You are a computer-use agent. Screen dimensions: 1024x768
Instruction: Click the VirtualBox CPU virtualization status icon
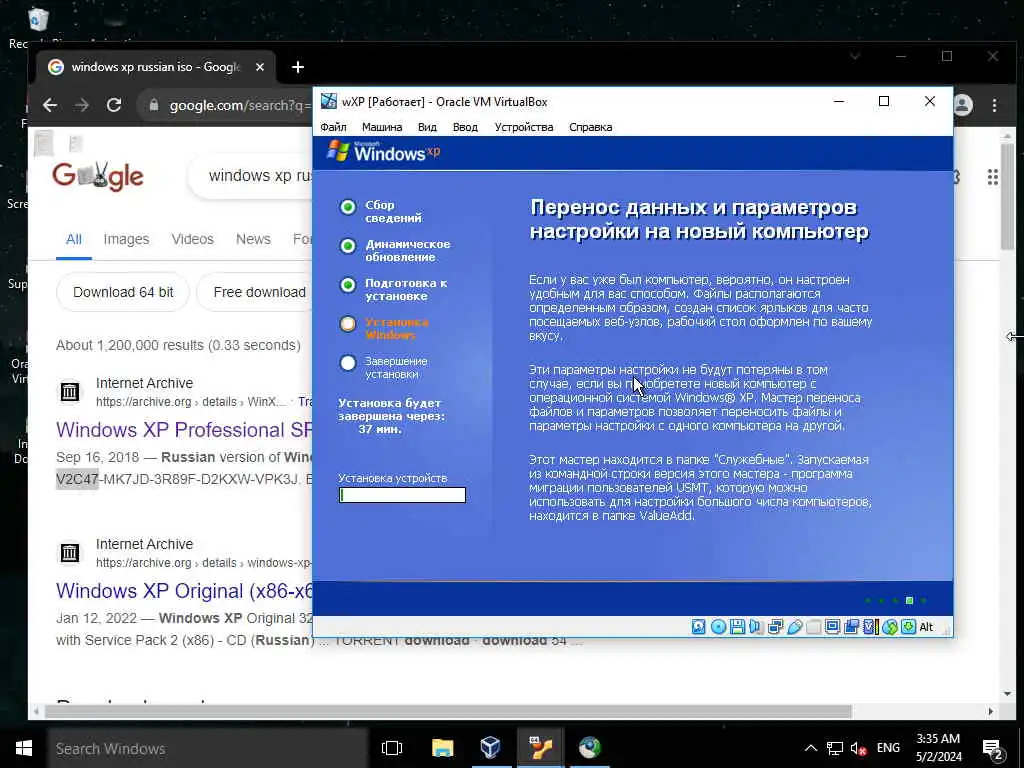(871, 627)
